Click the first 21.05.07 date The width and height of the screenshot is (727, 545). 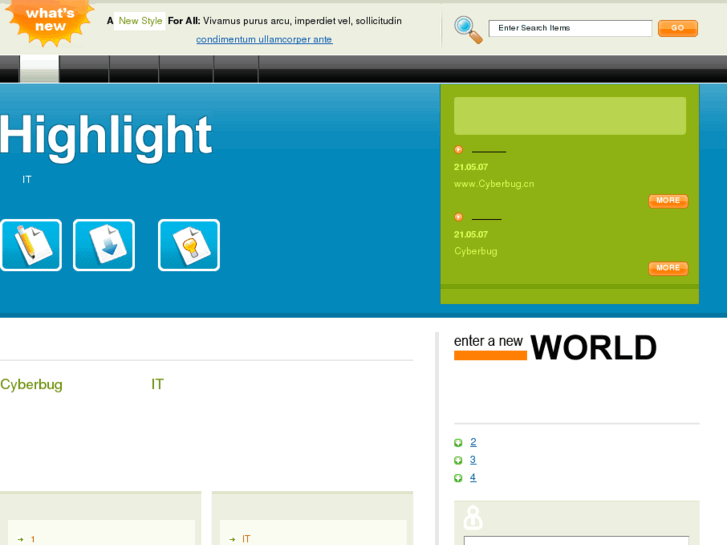[x=471, y=167]
